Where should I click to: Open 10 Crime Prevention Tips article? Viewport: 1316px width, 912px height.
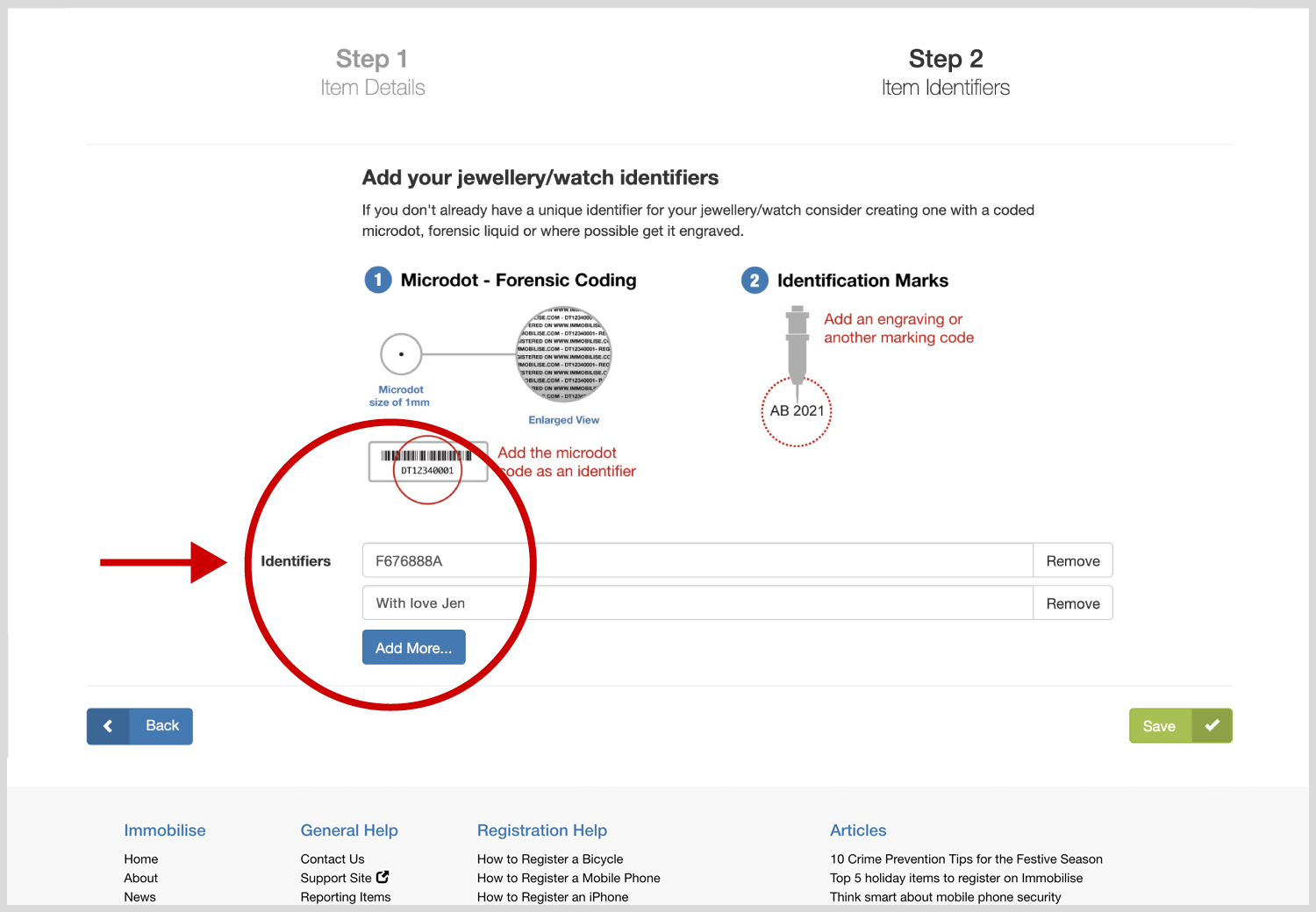tap(966, 859)
